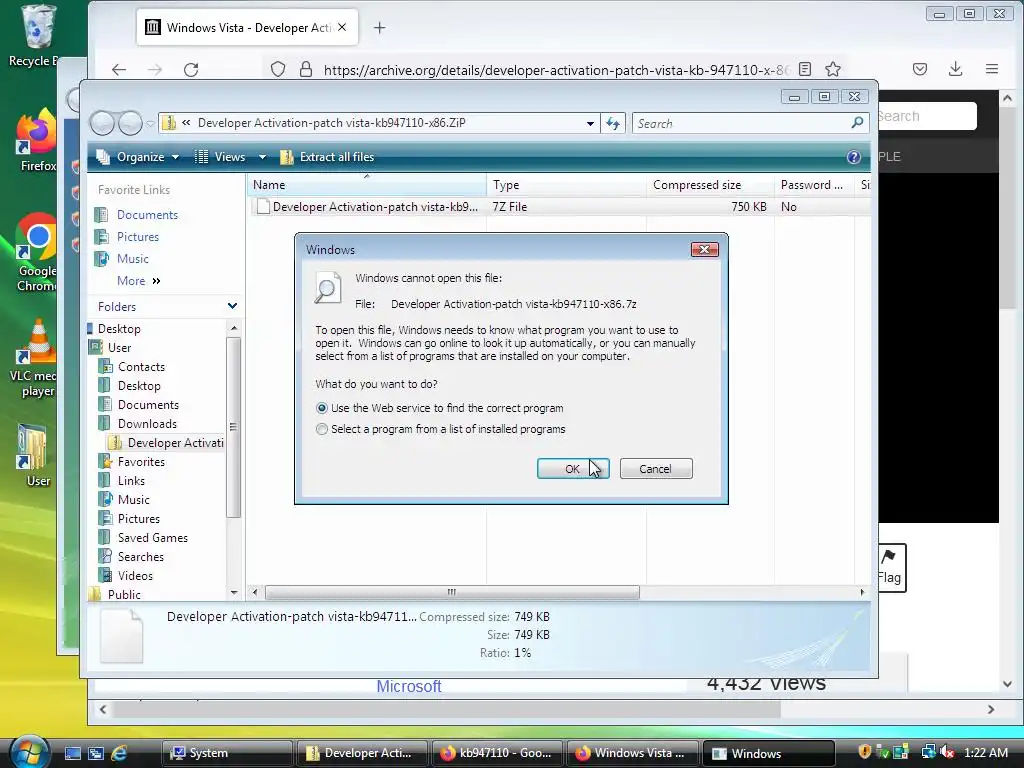Open Firefox downloads arrow icon

(955, 69)
